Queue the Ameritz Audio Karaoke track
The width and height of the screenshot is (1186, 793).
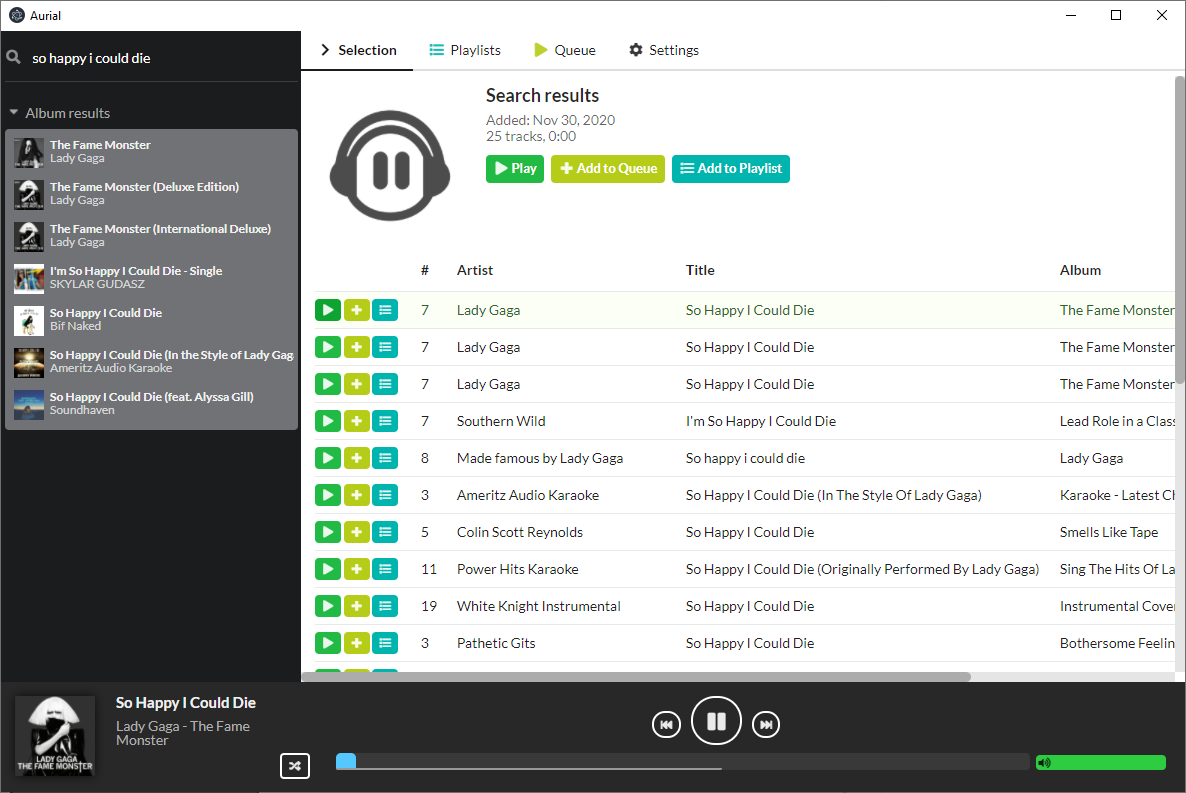click(356, 496)
